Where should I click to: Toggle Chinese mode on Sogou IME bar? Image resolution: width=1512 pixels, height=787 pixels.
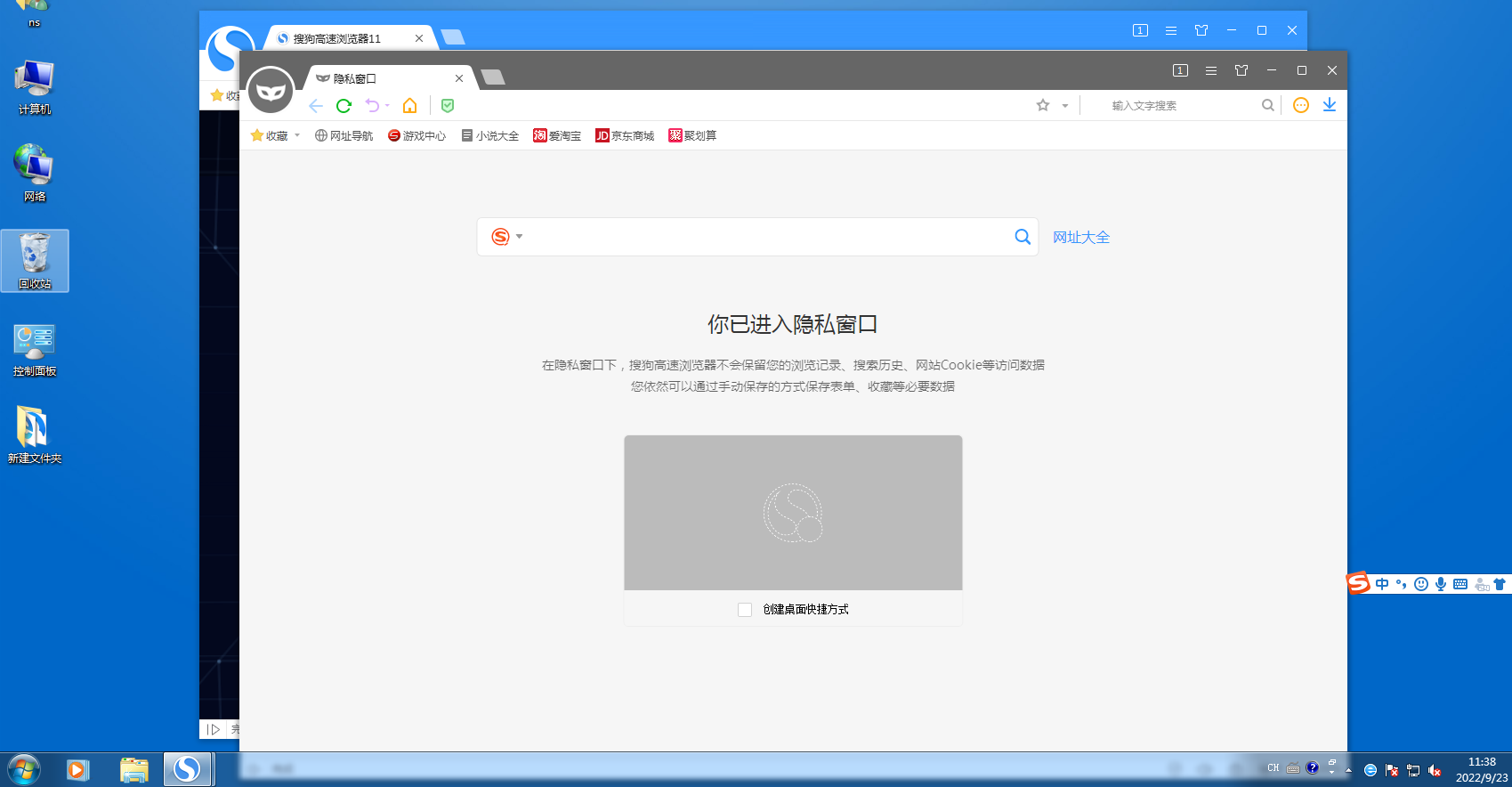pos(1382,584)
